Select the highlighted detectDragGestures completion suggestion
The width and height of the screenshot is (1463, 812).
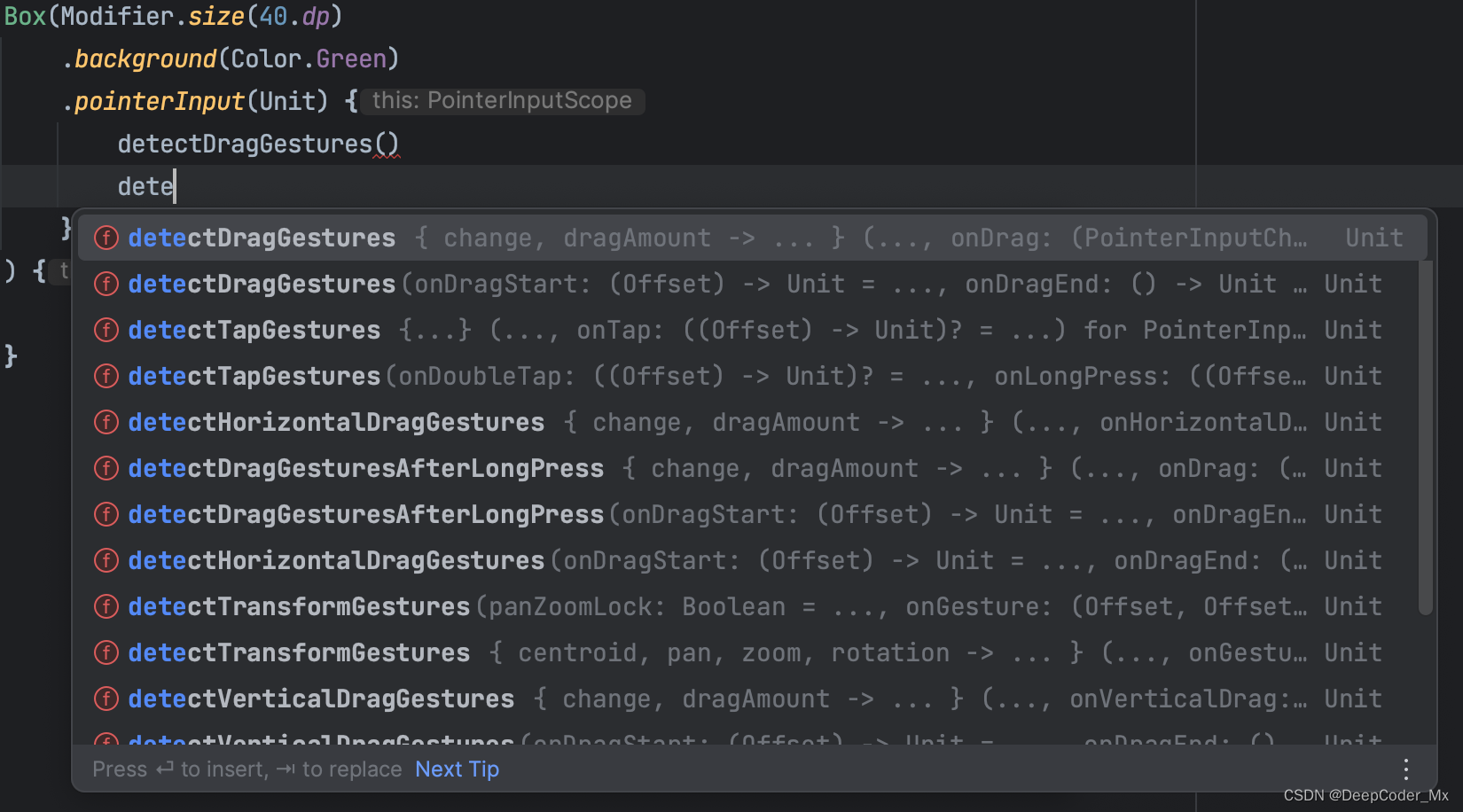click(x=262, y=238)
